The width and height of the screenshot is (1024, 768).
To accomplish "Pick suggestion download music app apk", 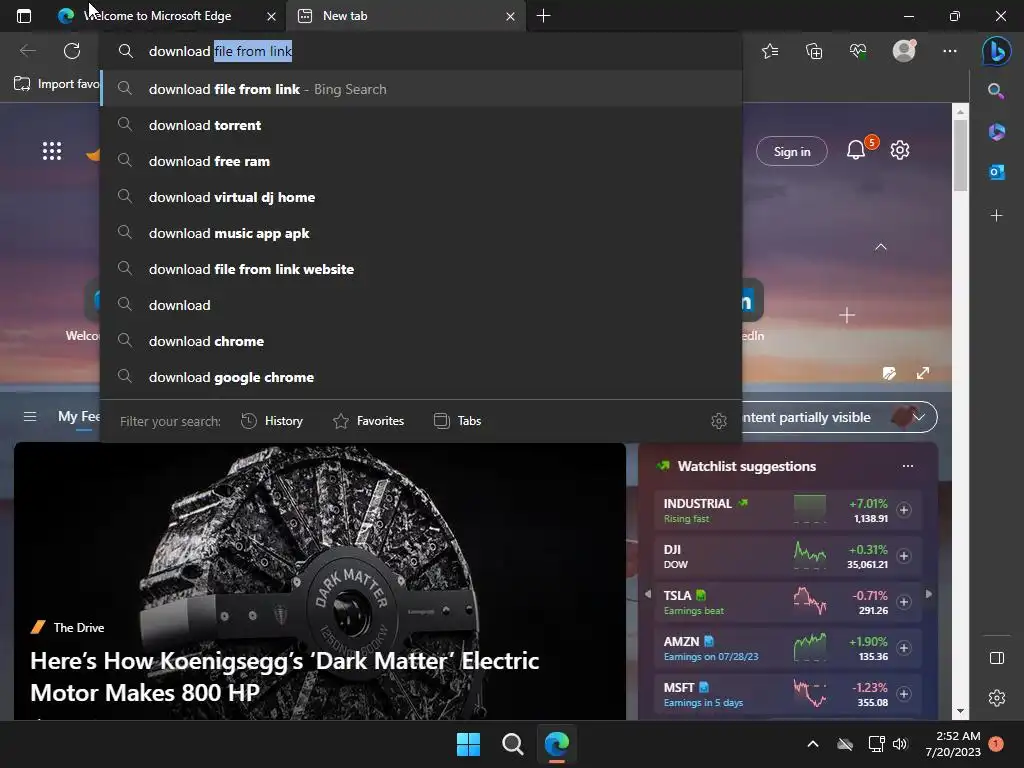I will click(421, 233).
